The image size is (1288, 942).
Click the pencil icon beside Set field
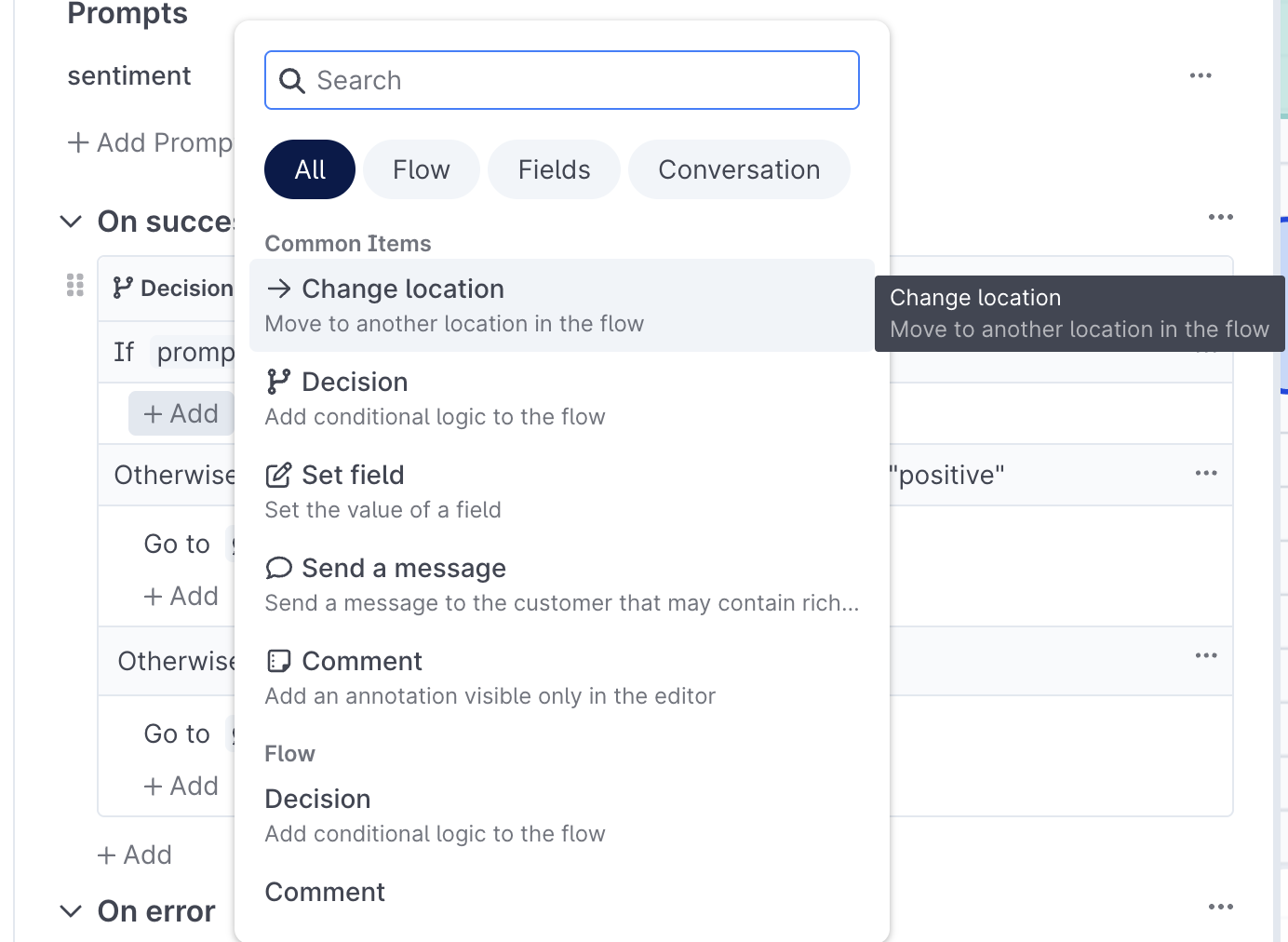(x=278, y=475)
